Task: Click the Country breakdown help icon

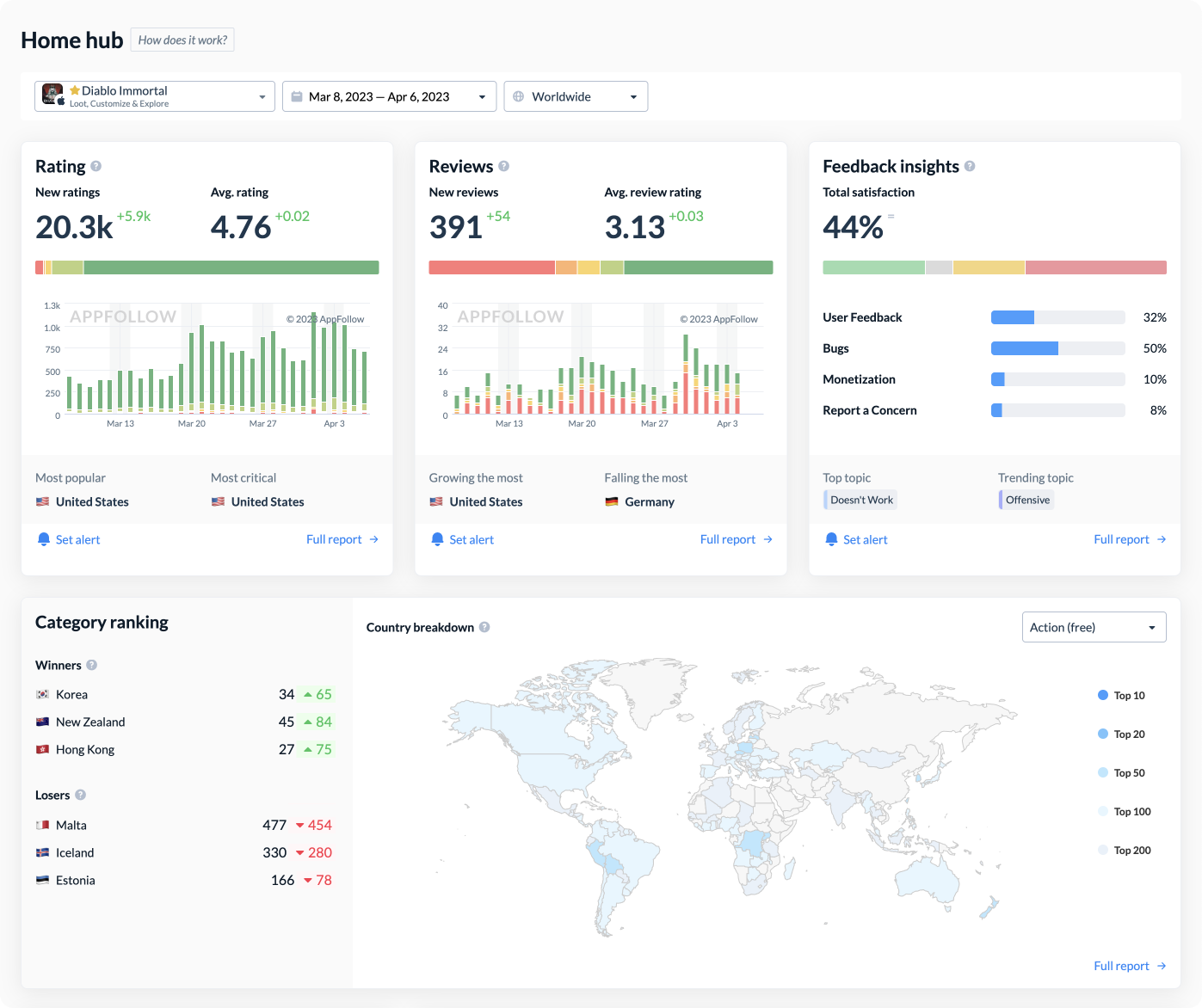Action: 484,627
